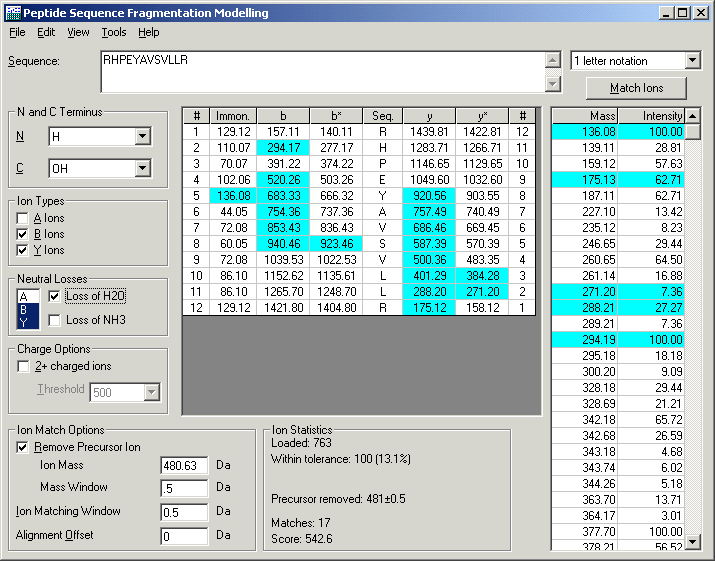Select B in the Neutral Losses list
The image size is (715, 561).
tap(28, 310)
